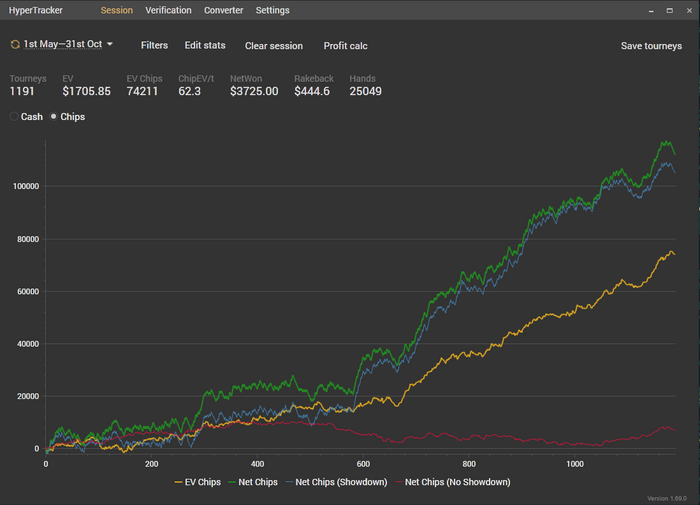This screenshot has width=700, height=505.
Task: Open the Settings tab
Action: click(272, 10)
